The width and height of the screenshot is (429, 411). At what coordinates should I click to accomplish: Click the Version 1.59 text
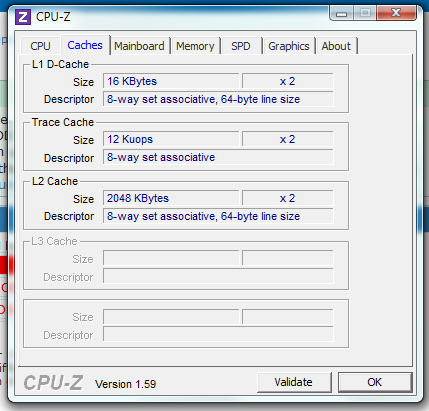coord(125,384)
